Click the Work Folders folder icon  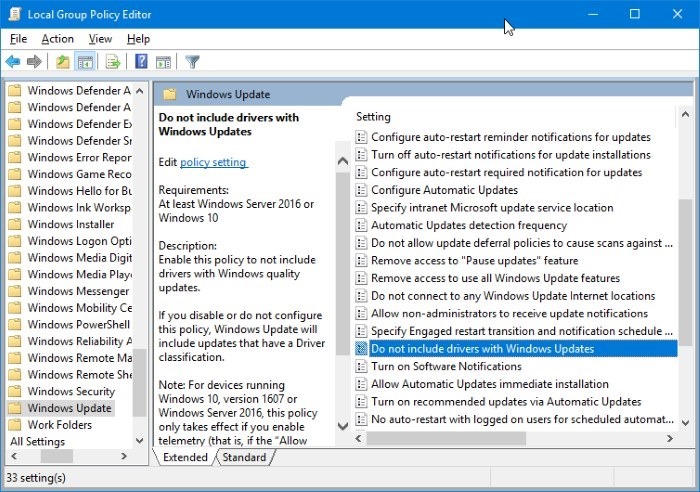click(15, 425)
